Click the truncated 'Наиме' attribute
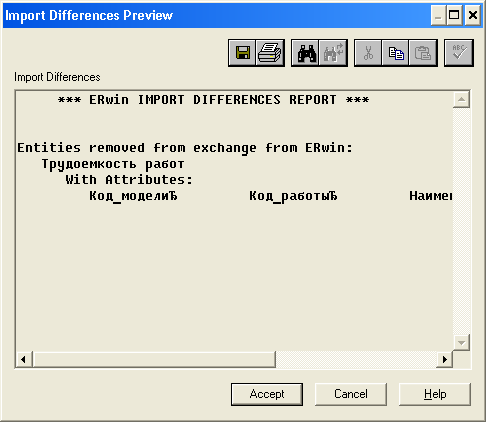 coord(431,196)
